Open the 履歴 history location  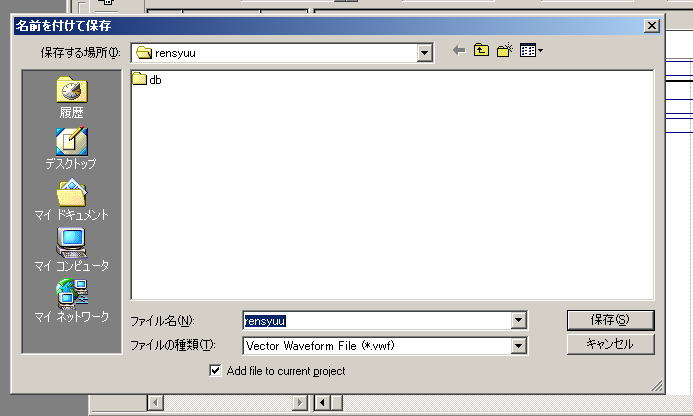[x=72, y=98]
